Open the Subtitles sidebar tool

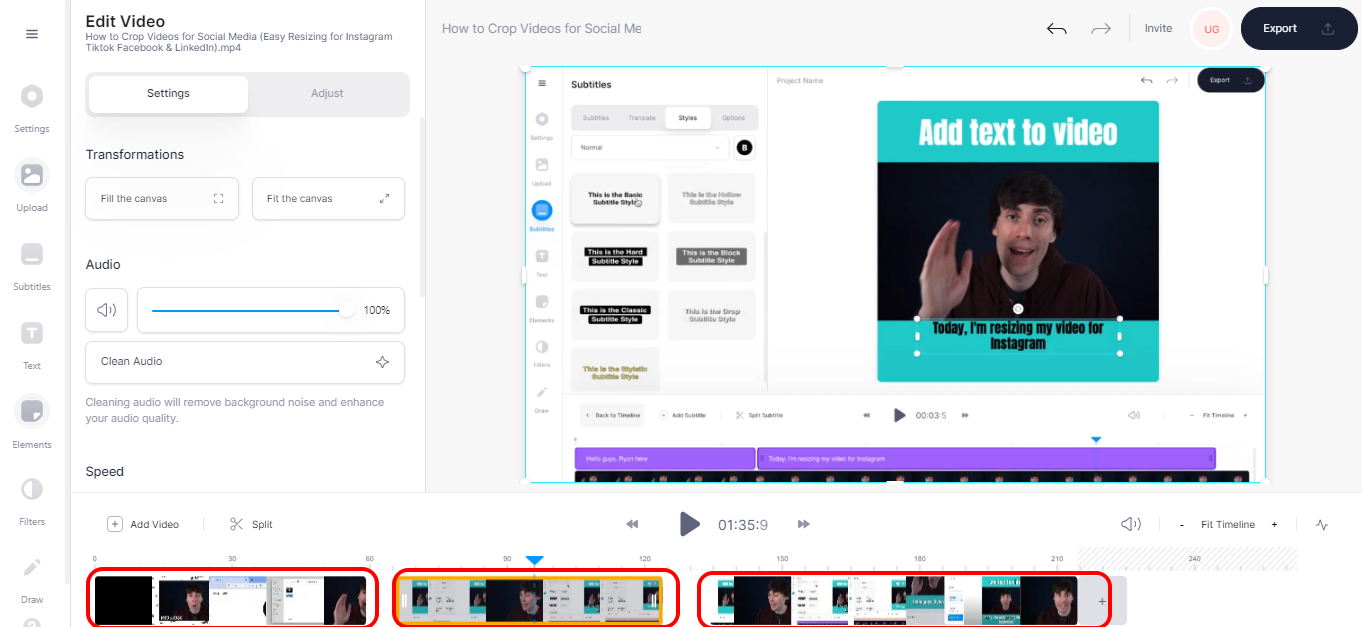click(32, 265)
